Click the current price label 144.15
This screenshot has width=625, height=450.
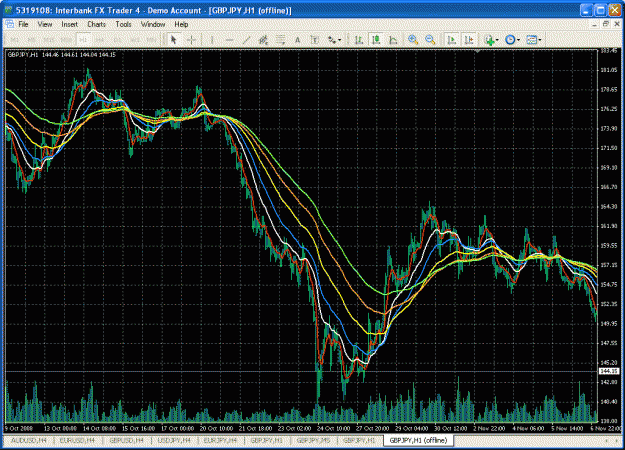point(609,371)
